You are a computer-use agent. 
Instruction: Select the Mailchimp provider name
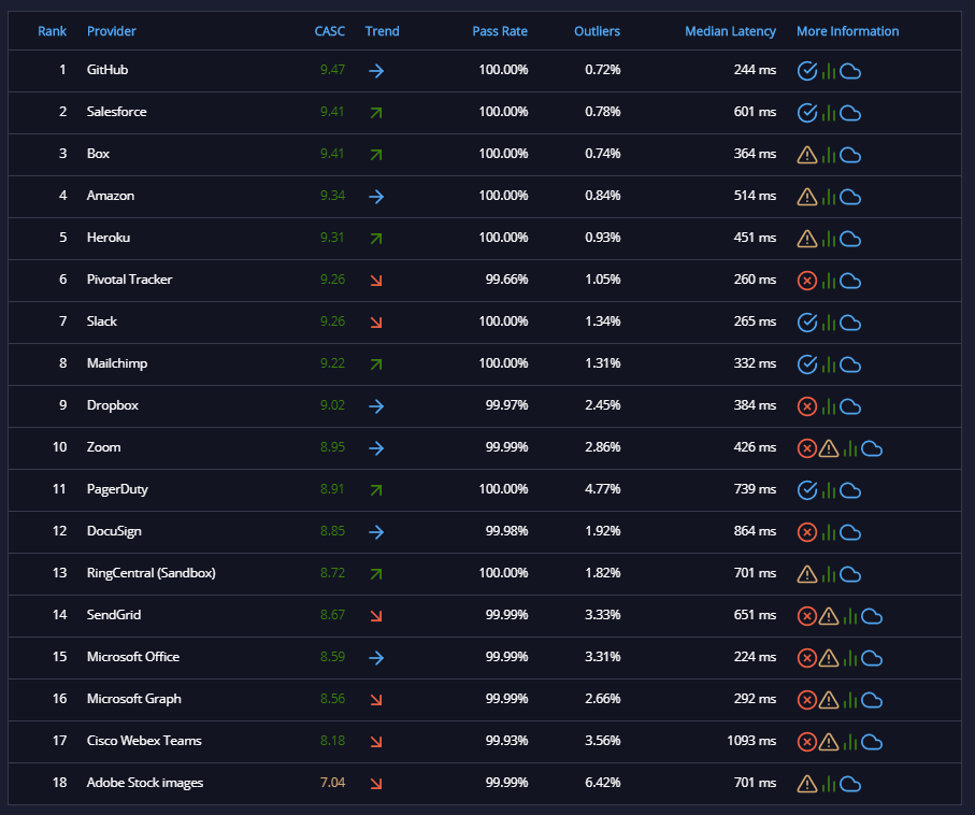(117, 363)
